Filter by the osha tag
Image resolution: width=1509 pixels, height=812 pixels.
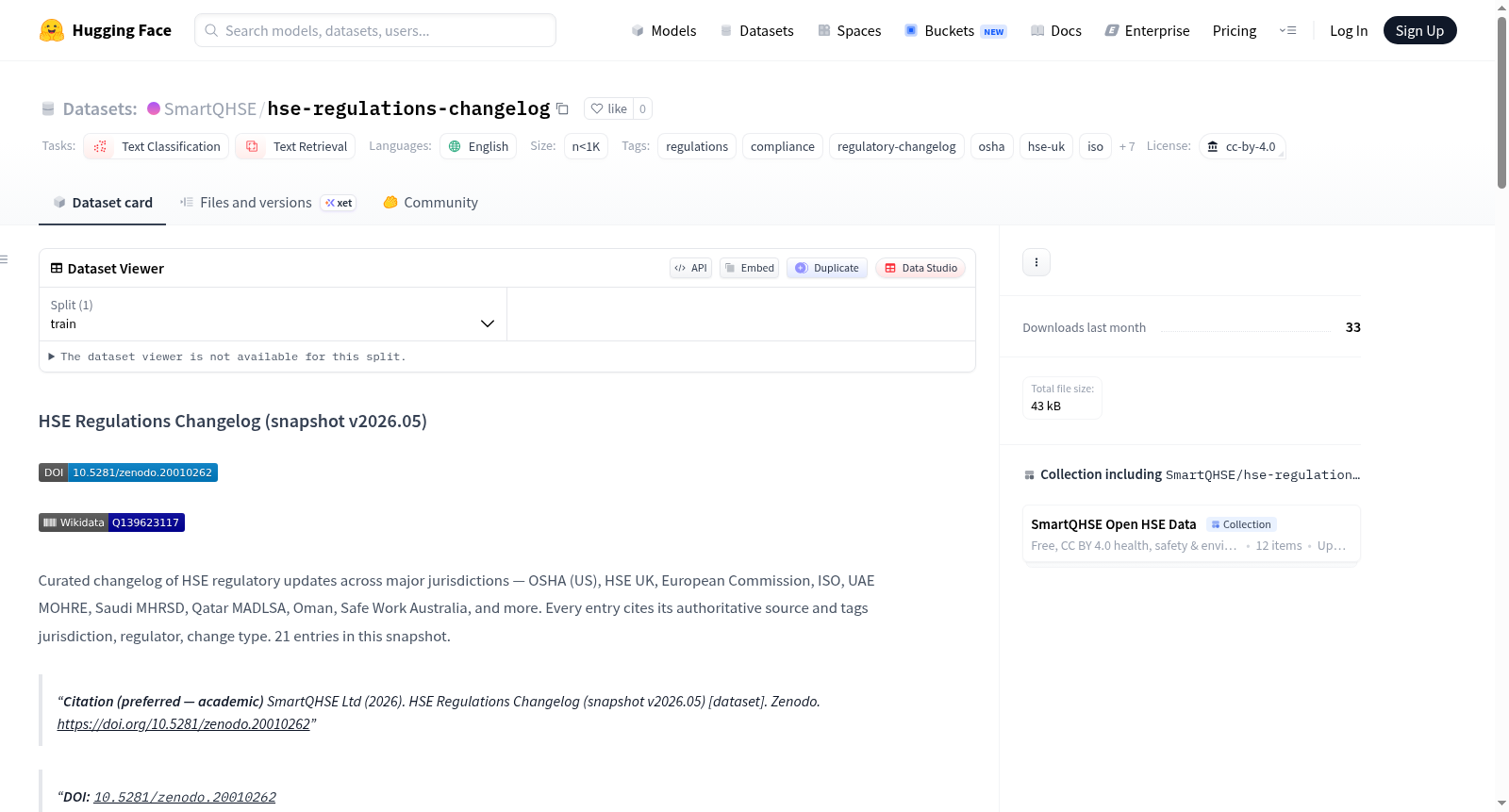point(991,146)
